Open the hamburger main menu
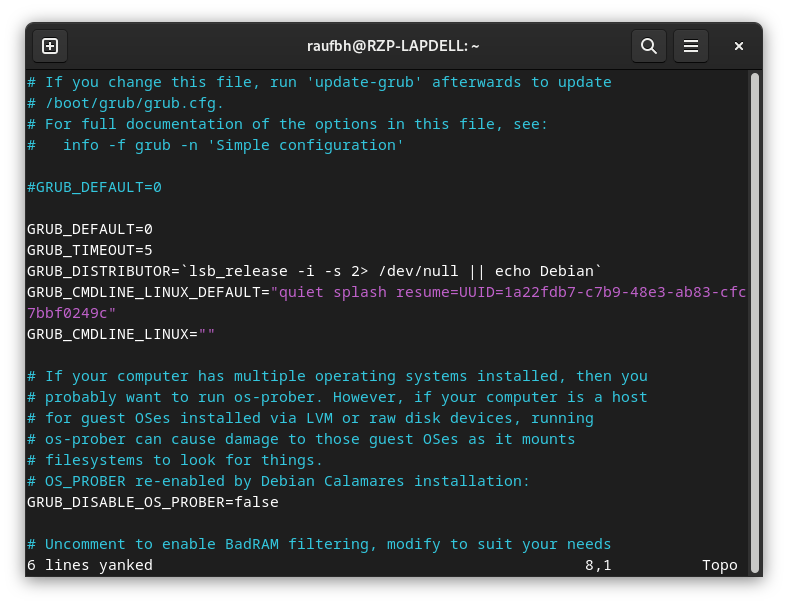The width and height of the screenshot is (788, 605). pyautogui.click(x=691, y=46)
